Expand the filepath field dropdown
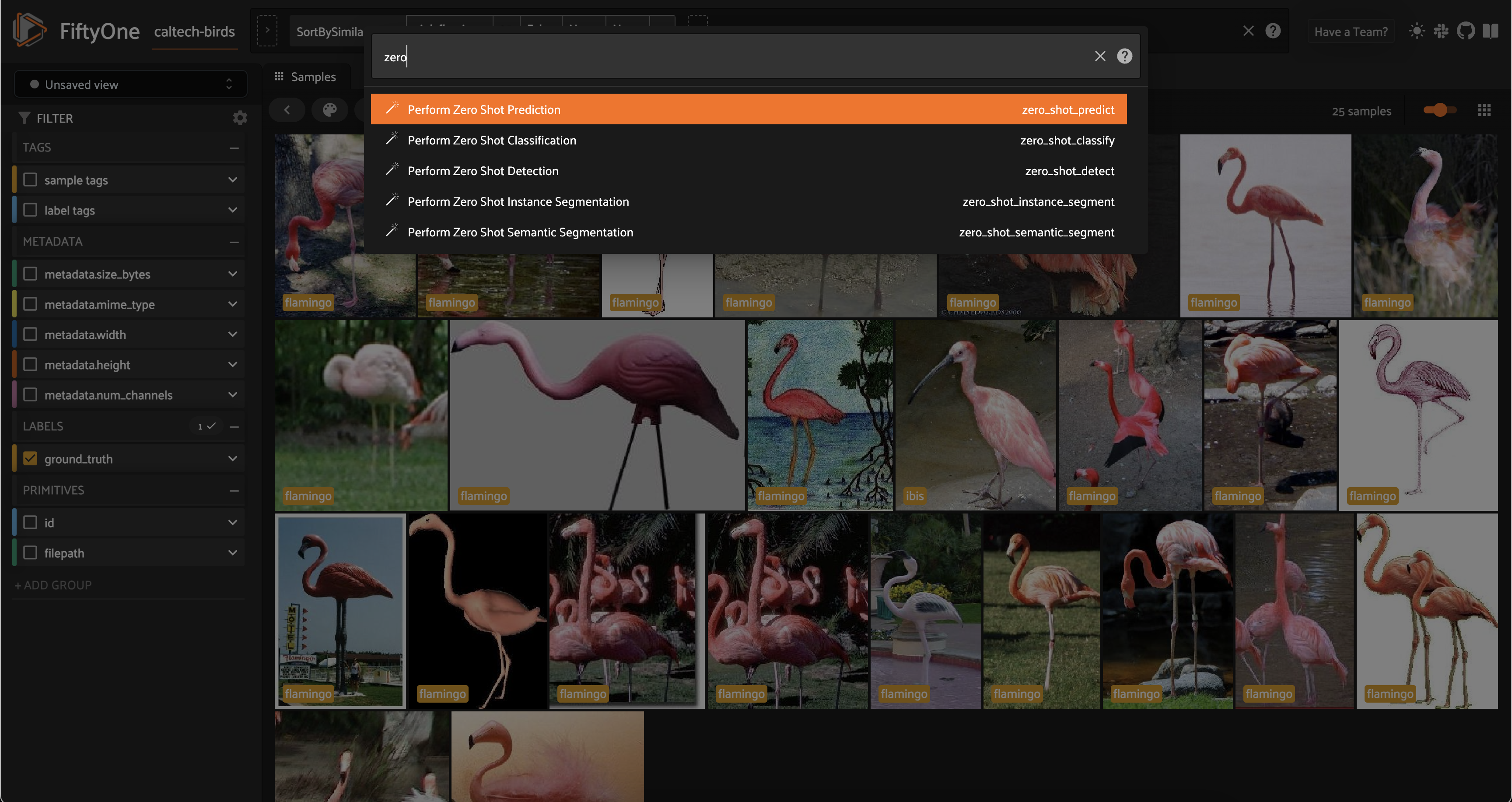Image resolution: width=1512 pixels, height=802 pixels. (232, 553)
